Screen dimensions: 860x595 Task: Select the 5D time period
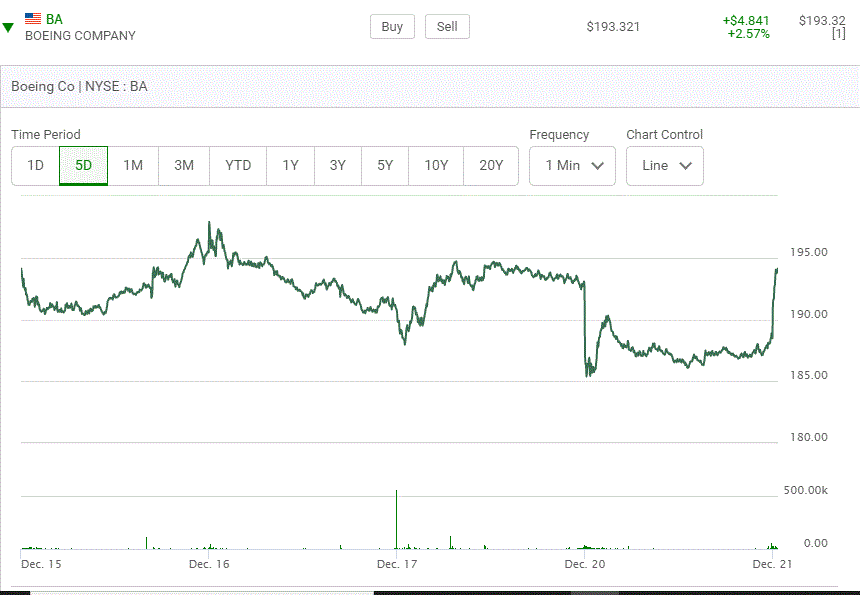point(83,166)
